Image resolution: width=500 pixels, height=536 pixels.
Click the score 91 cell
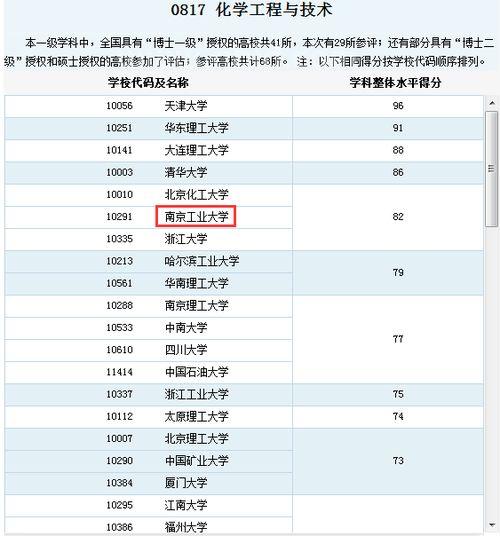click(x=388, y=128)
